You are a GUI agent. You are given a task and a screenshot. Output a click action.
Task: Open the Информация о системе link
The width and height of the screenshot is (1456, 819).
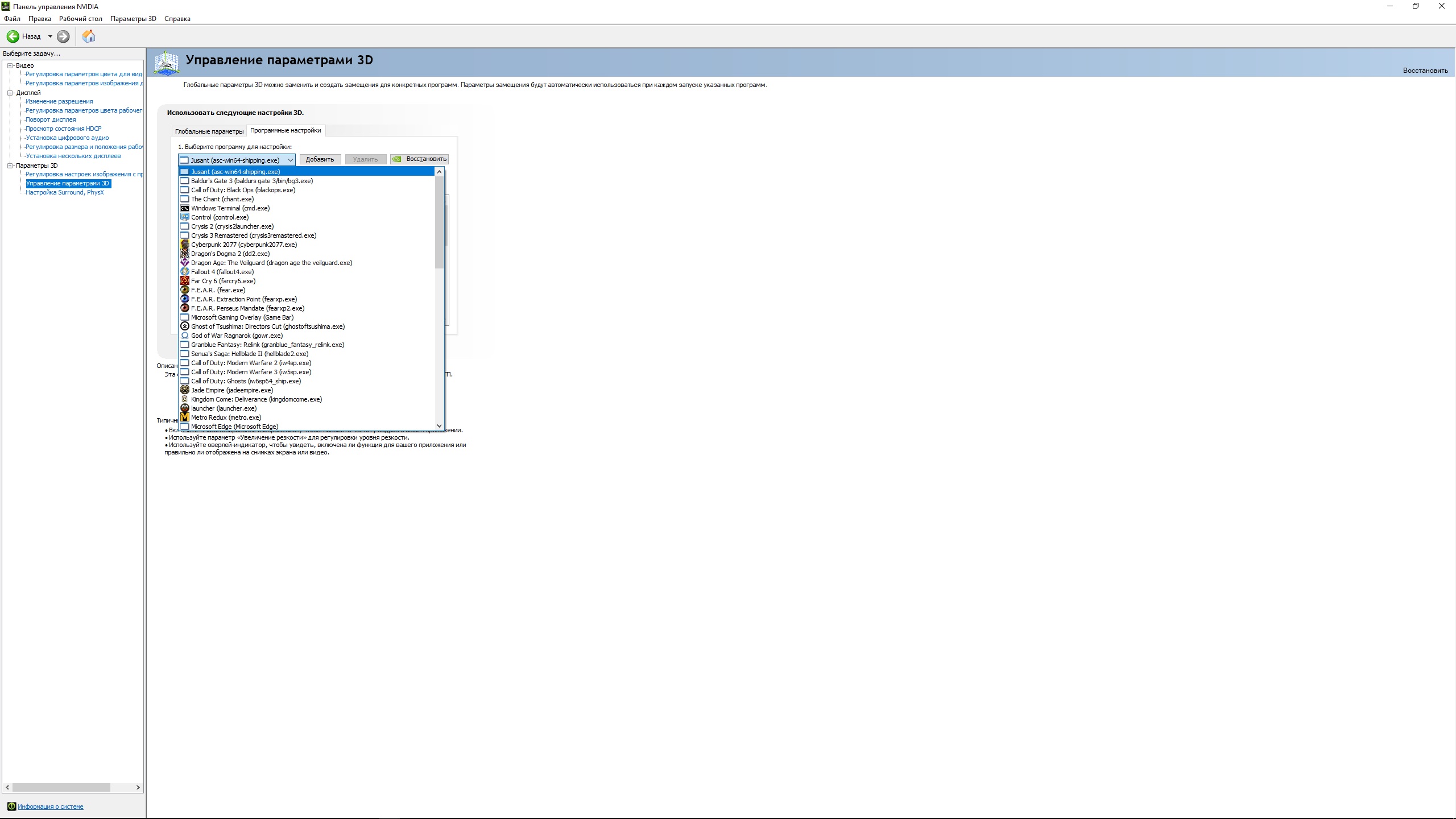point(50,806)
